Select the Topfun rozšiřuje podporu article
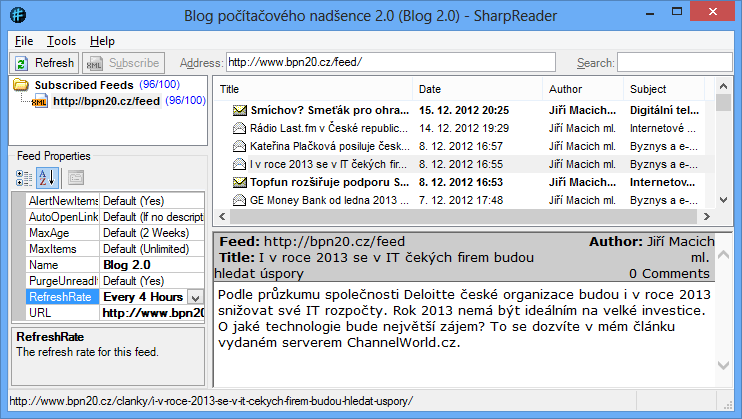This screenshot has width=742, height=419. [x=320, y=183]
